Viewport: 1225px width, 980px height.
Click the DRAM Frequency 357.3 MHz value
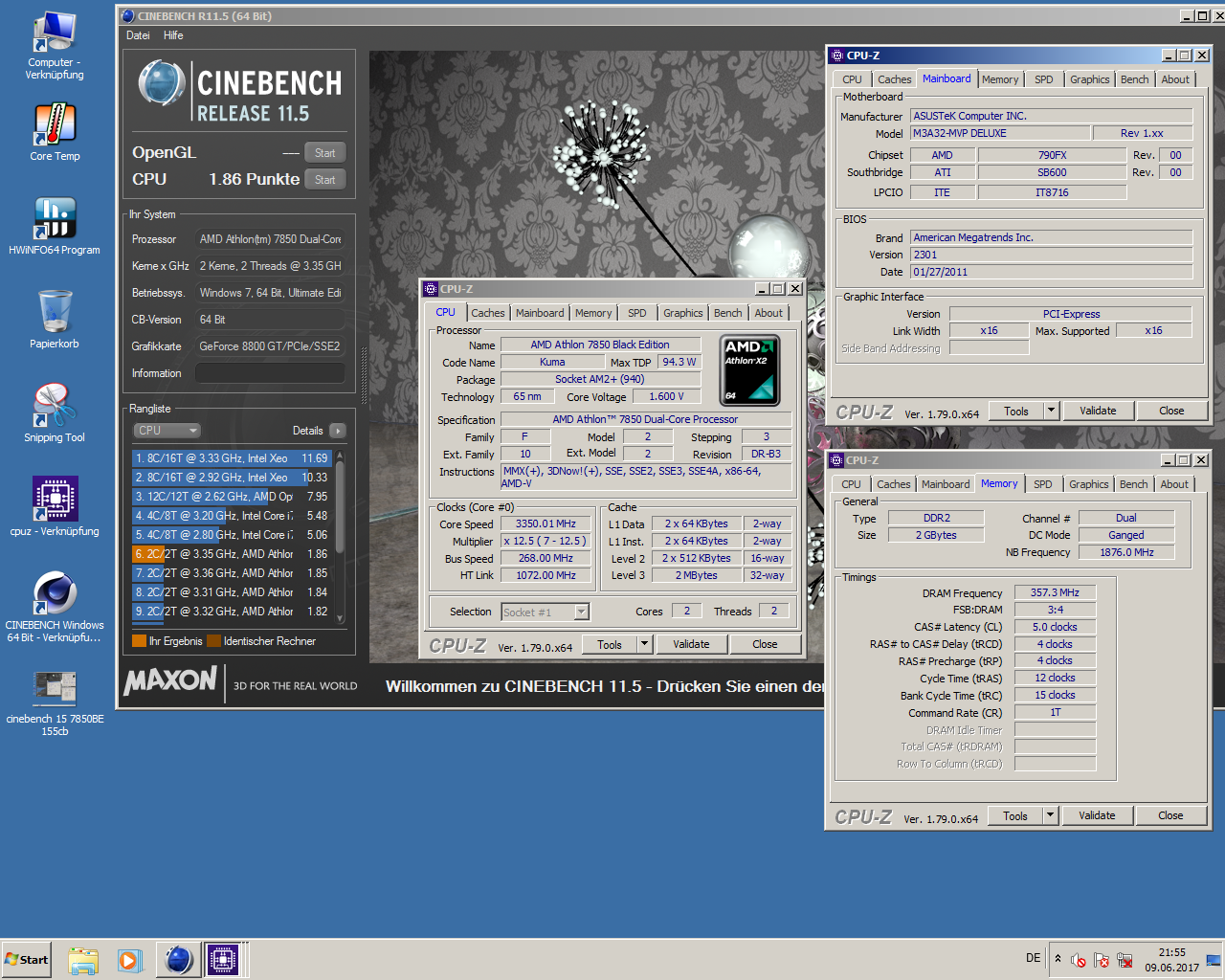tap(1055, 592)
